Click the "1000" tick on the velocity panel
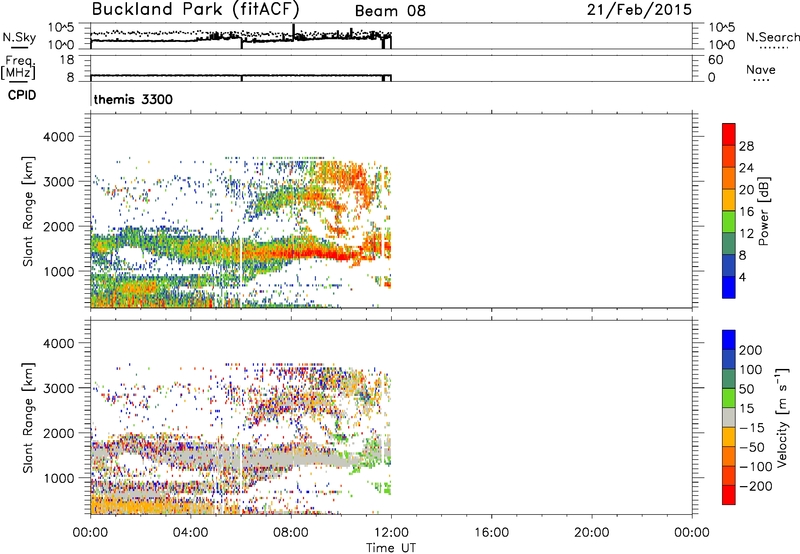Viewport: 800px width, 554px height. pyautogui.click(x=58, y=478)
